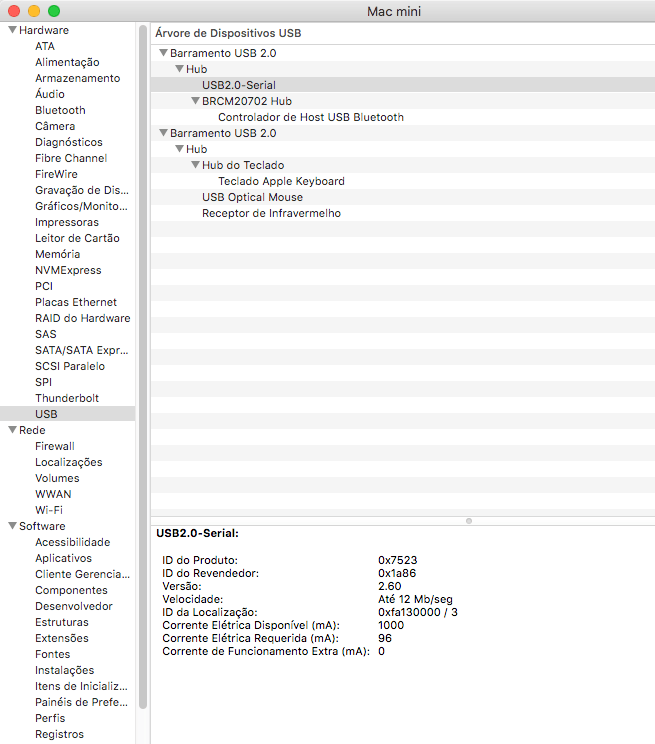
Task: Open RAID do Hardware sidebar item
Action: click(x=83, y=318)
